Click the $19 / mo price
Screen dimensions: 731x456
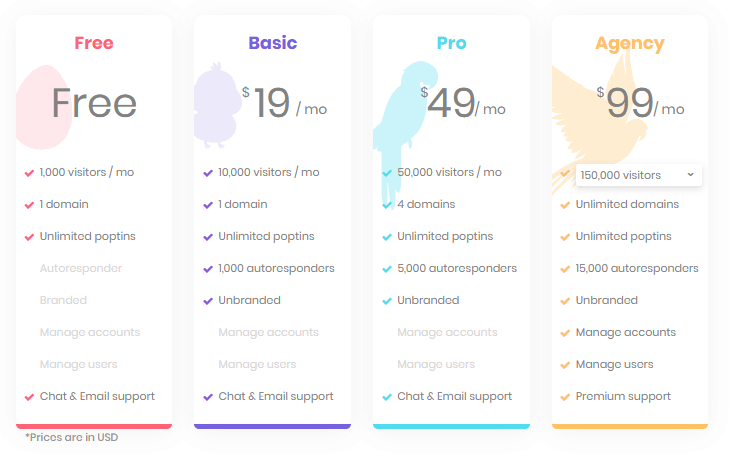(284, 103)
